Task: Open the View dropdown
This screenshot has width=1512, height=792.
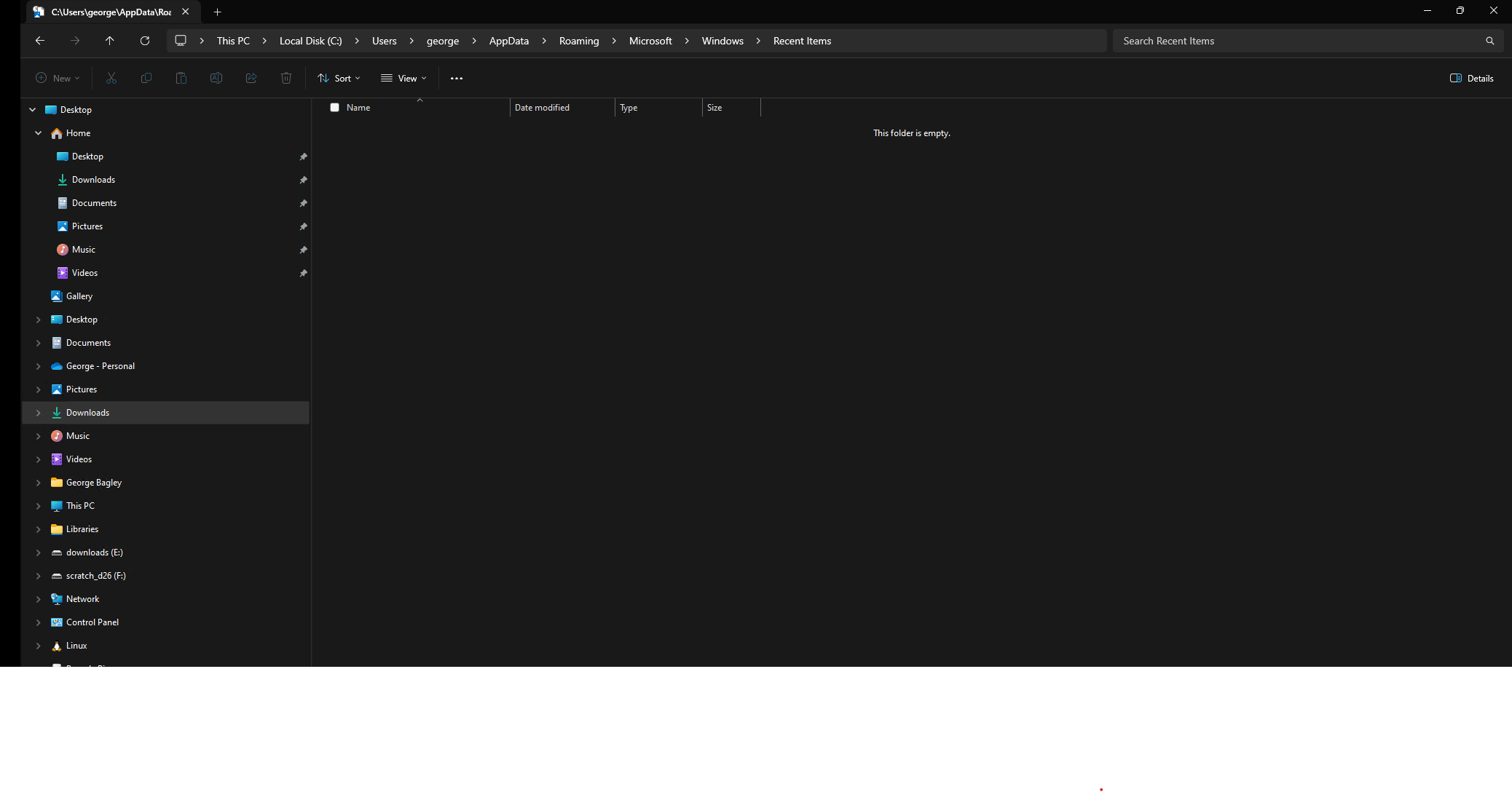Action: tap(403, 78)
